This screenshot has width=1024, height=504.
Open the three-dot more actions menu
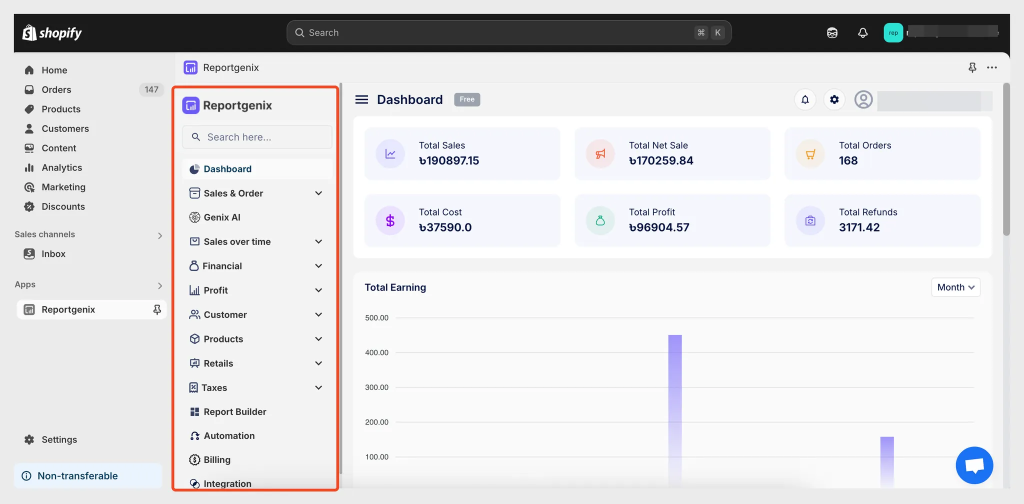[992, 67]
